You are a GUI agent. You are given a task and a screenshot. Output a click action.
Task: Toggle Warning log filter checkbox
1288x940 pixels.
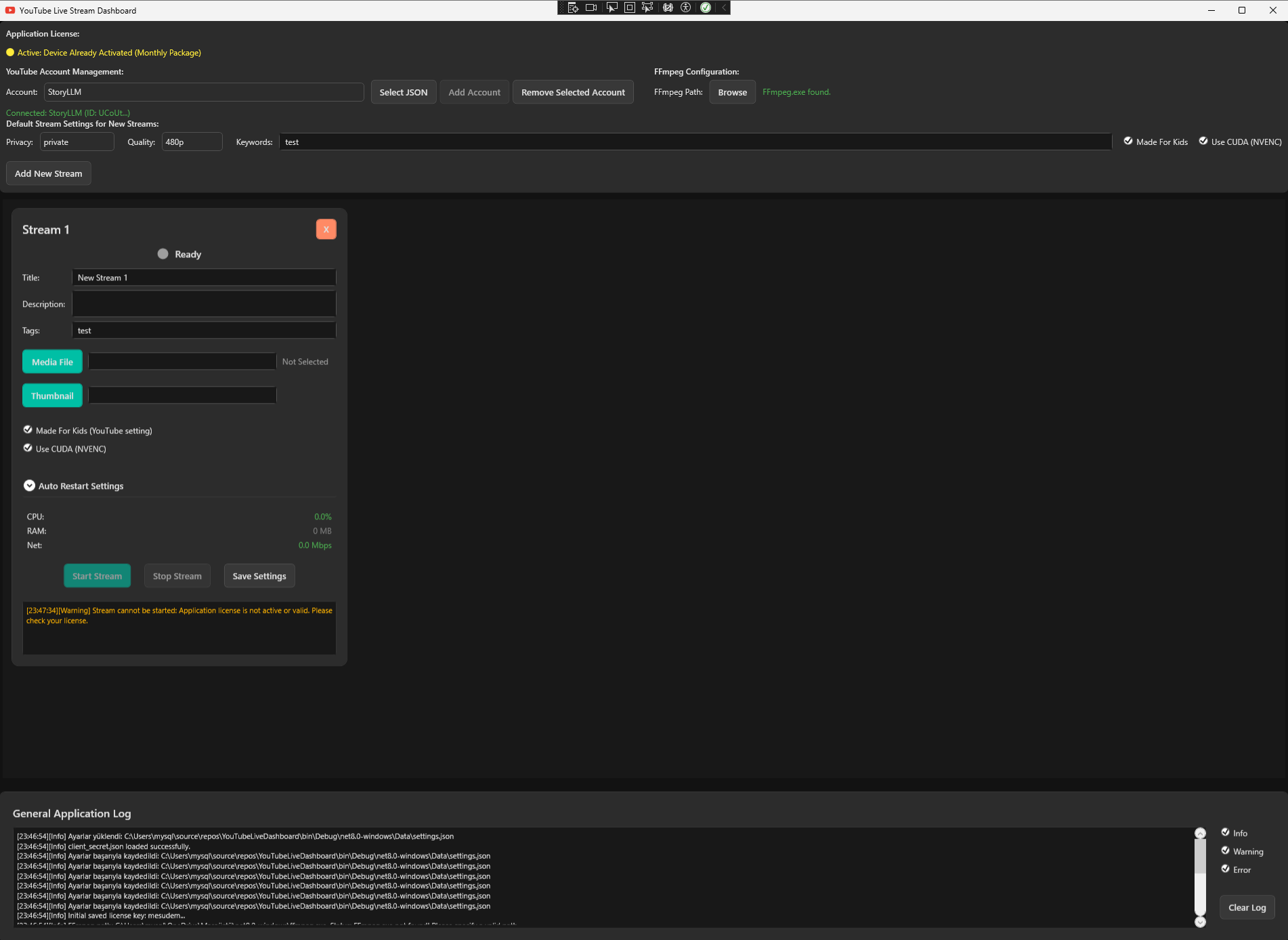(x=1225, y=850)
